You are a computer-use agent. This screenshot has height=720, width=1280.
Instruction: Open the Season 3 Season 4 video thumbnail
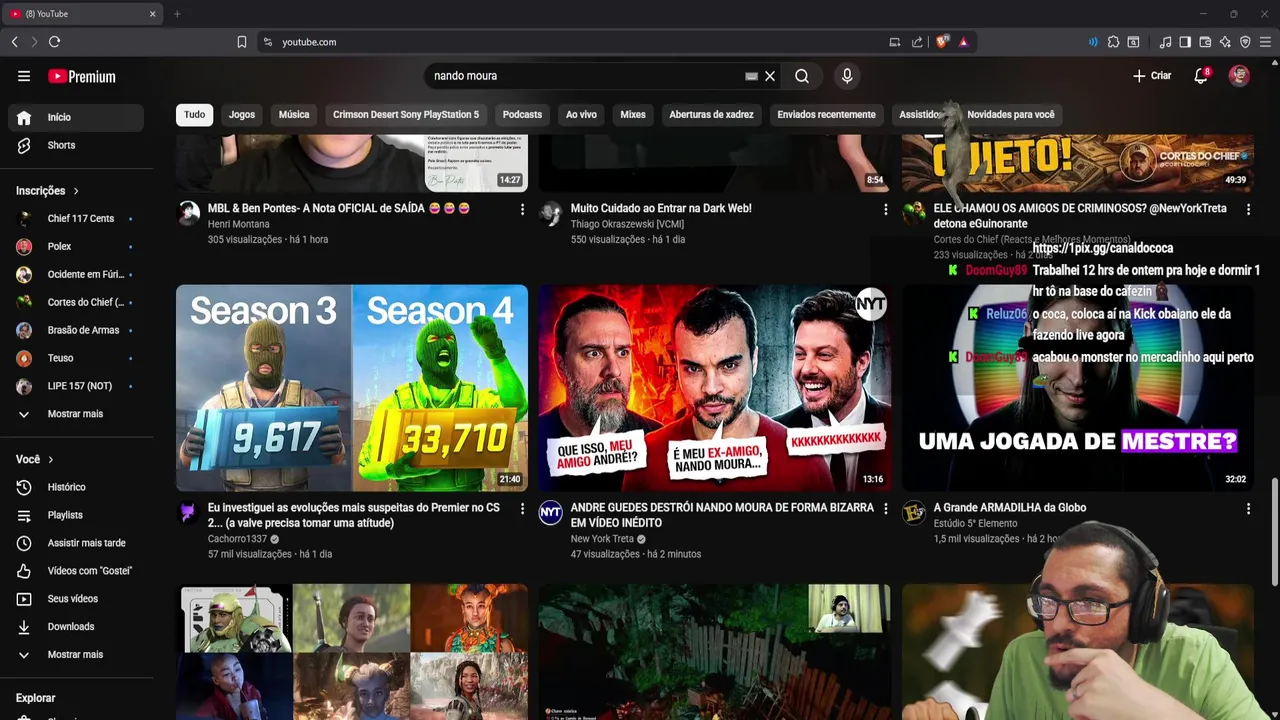point(352,388)
